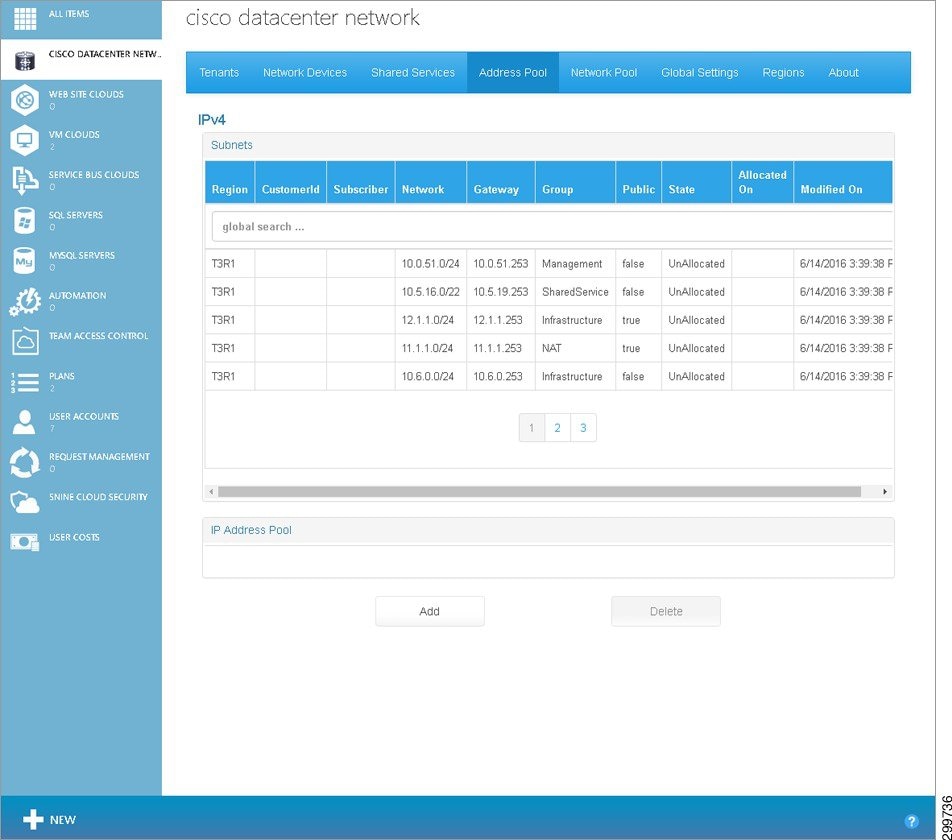952x840 pixels.
Task: Sort by the Modified On column header
Action: click(843, 182)
